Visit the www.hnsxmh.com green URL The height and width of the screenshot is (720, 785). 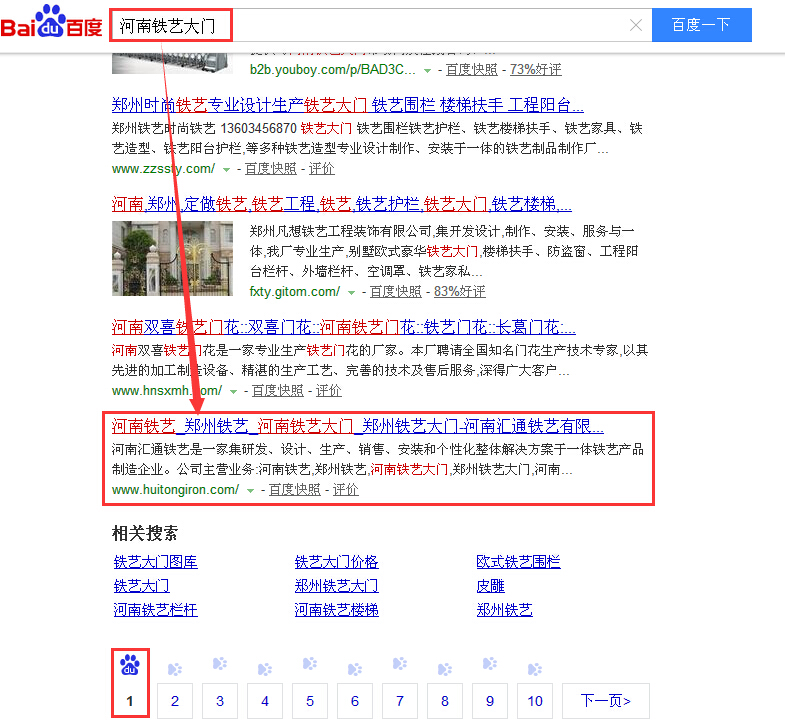click(167, 391)
